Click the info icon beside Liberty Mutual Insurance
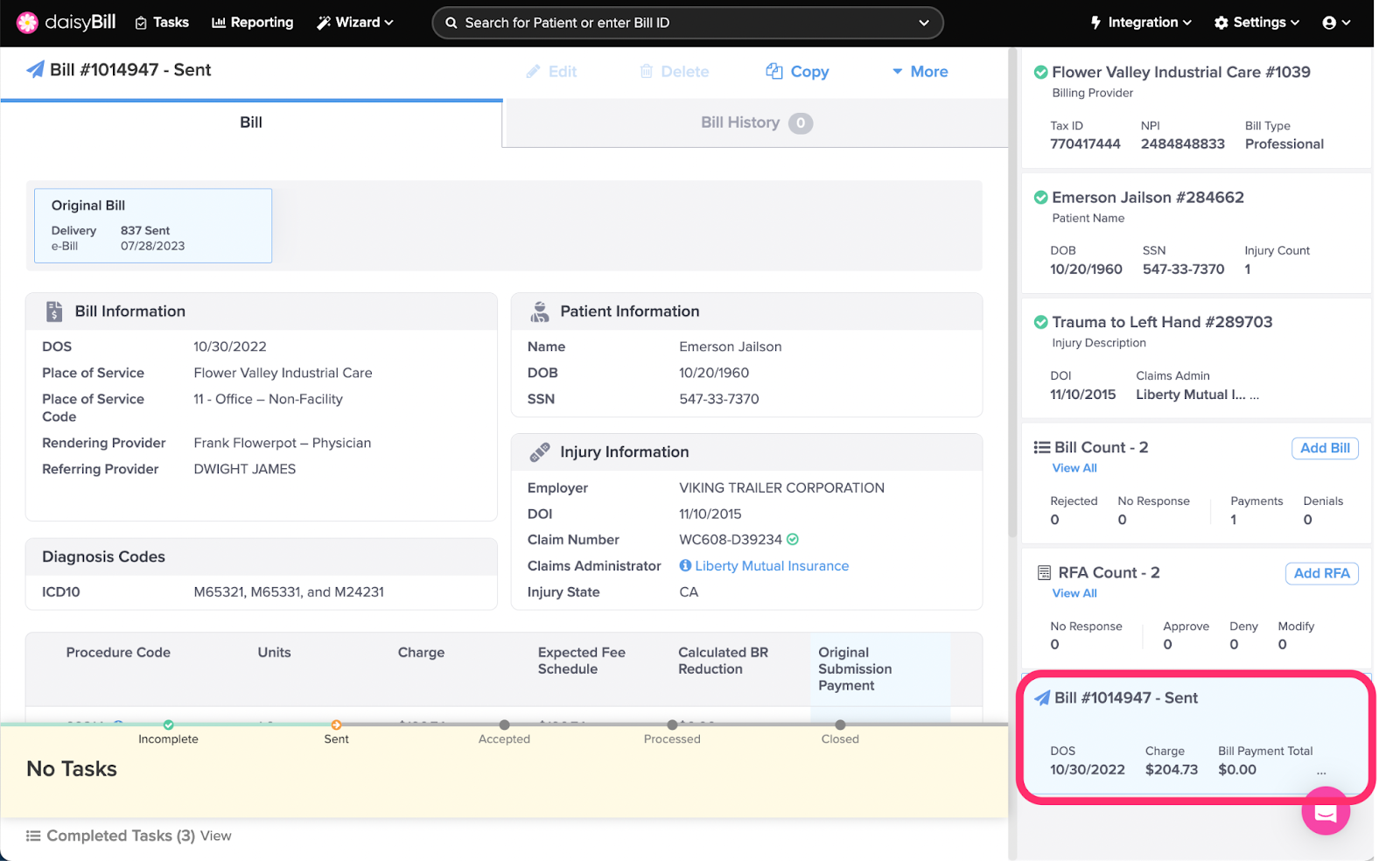 685,566
